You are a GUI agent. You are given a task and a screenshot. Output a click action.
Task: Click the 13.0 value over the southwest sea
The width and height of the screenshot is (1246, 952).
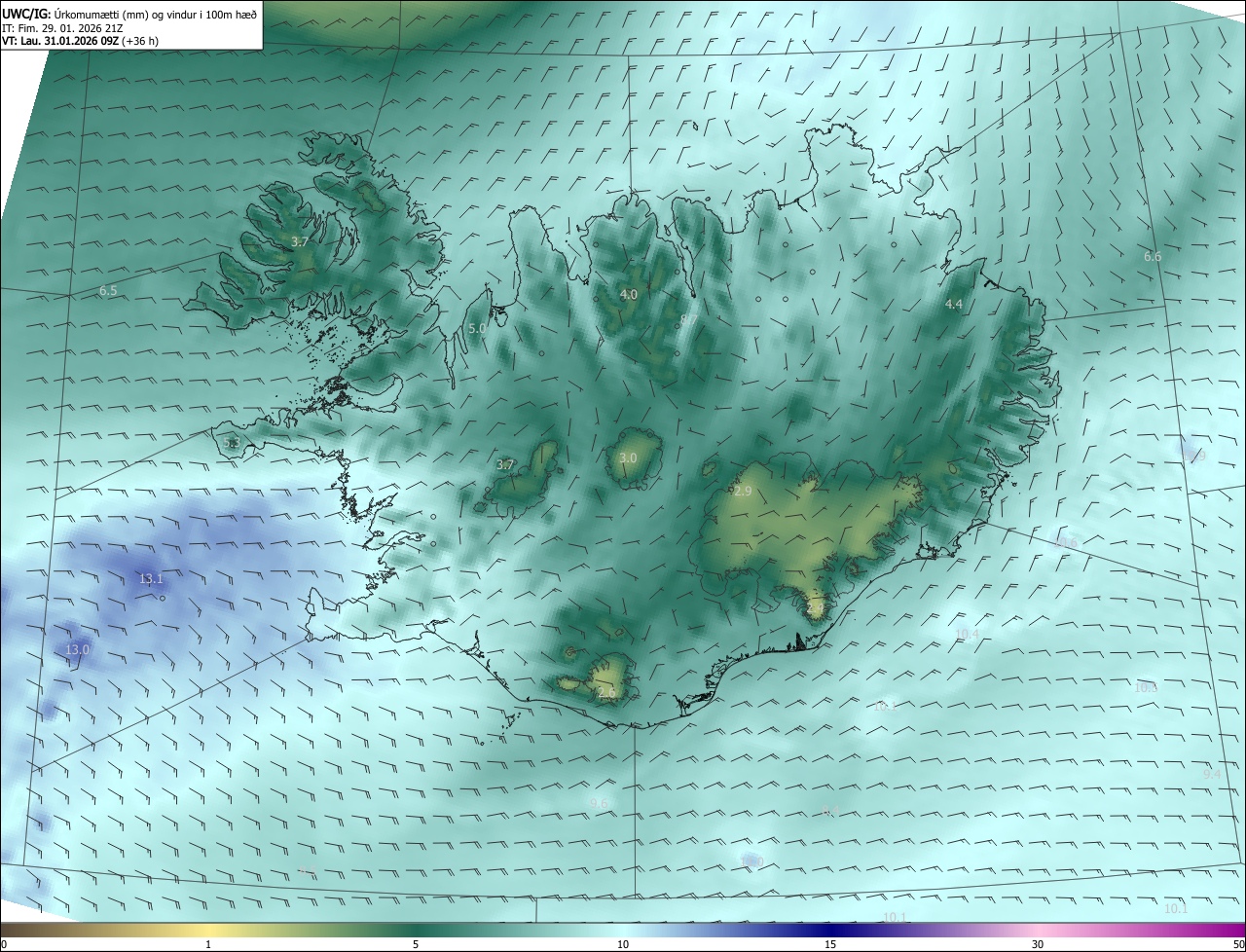78,649
